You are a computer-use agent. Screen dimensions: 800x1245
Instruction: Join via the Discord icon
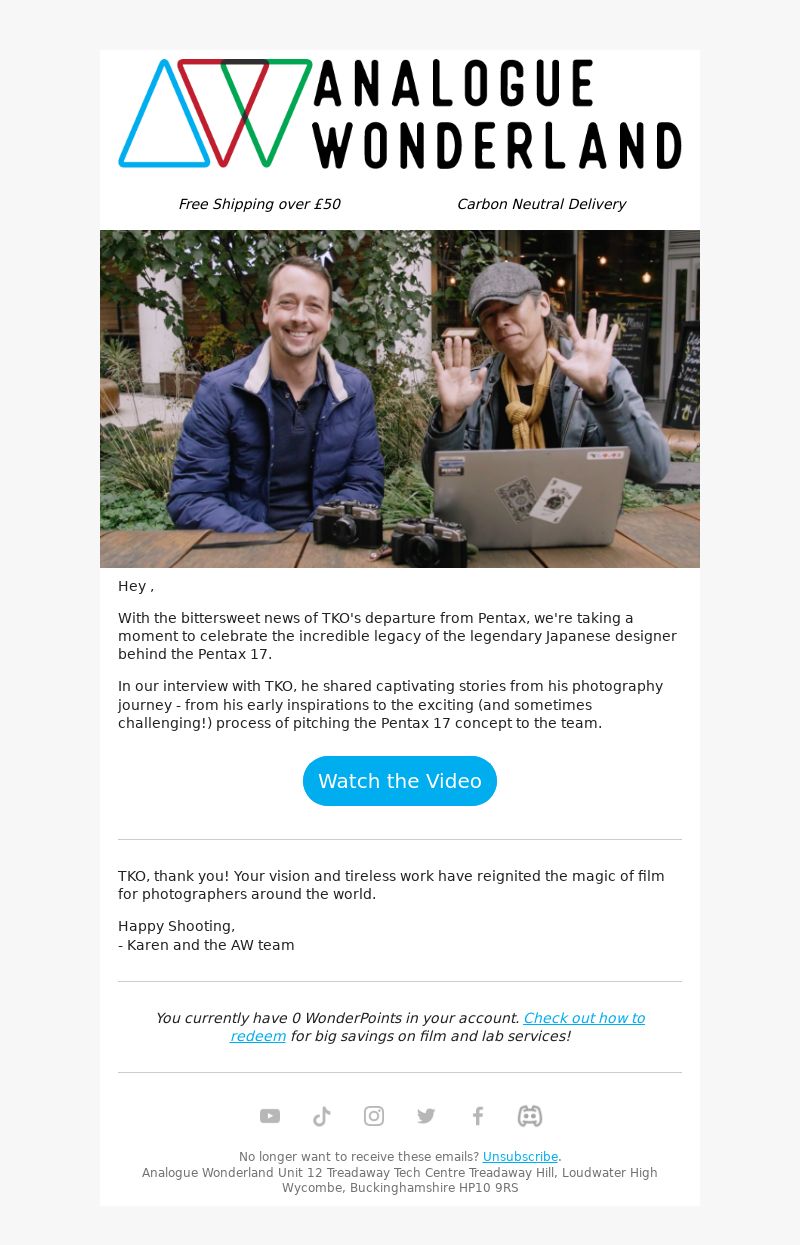pyautogui.click(x=530, y=1116)
